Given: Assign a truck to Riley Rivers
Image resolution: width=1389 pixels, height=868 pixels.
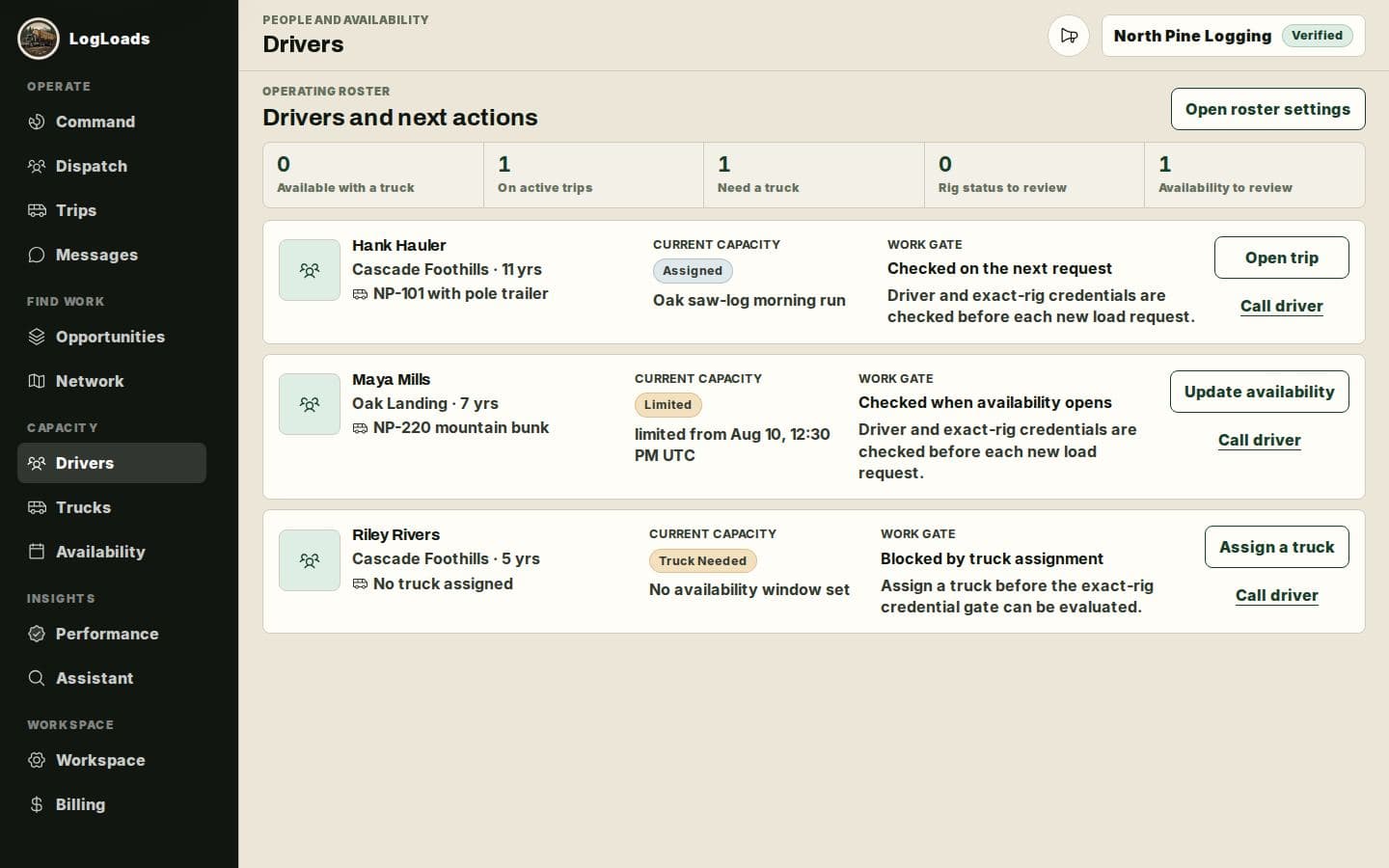Looking at the screenshot, I should click(x=1276, y=547).
